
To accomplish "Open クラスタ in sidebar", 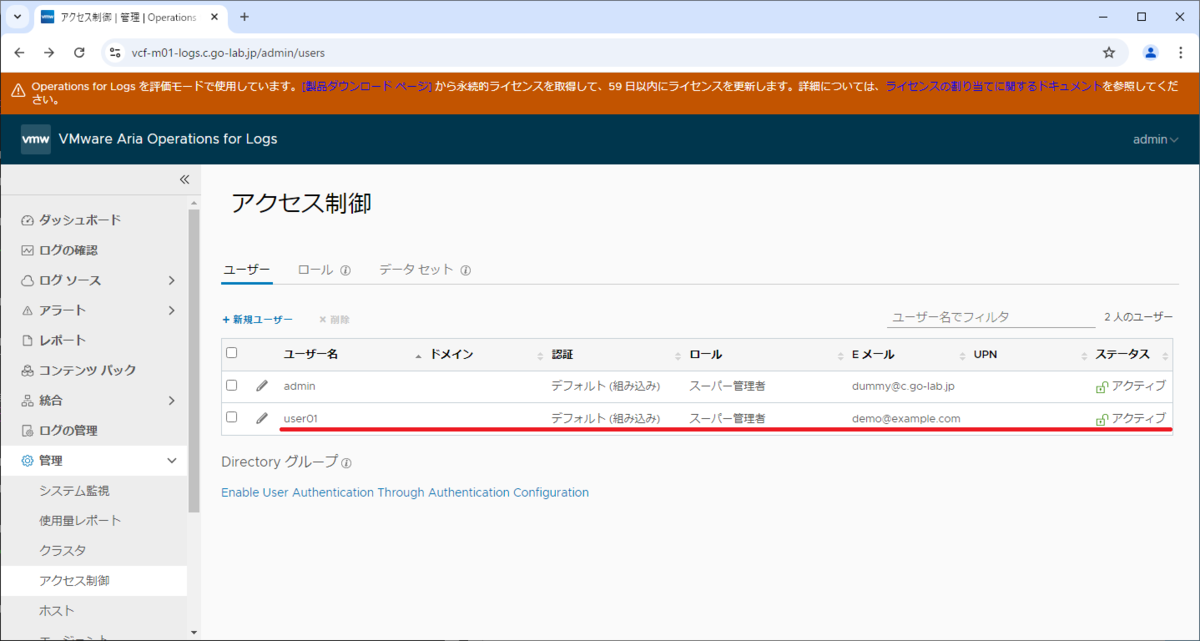I will 62,550.
